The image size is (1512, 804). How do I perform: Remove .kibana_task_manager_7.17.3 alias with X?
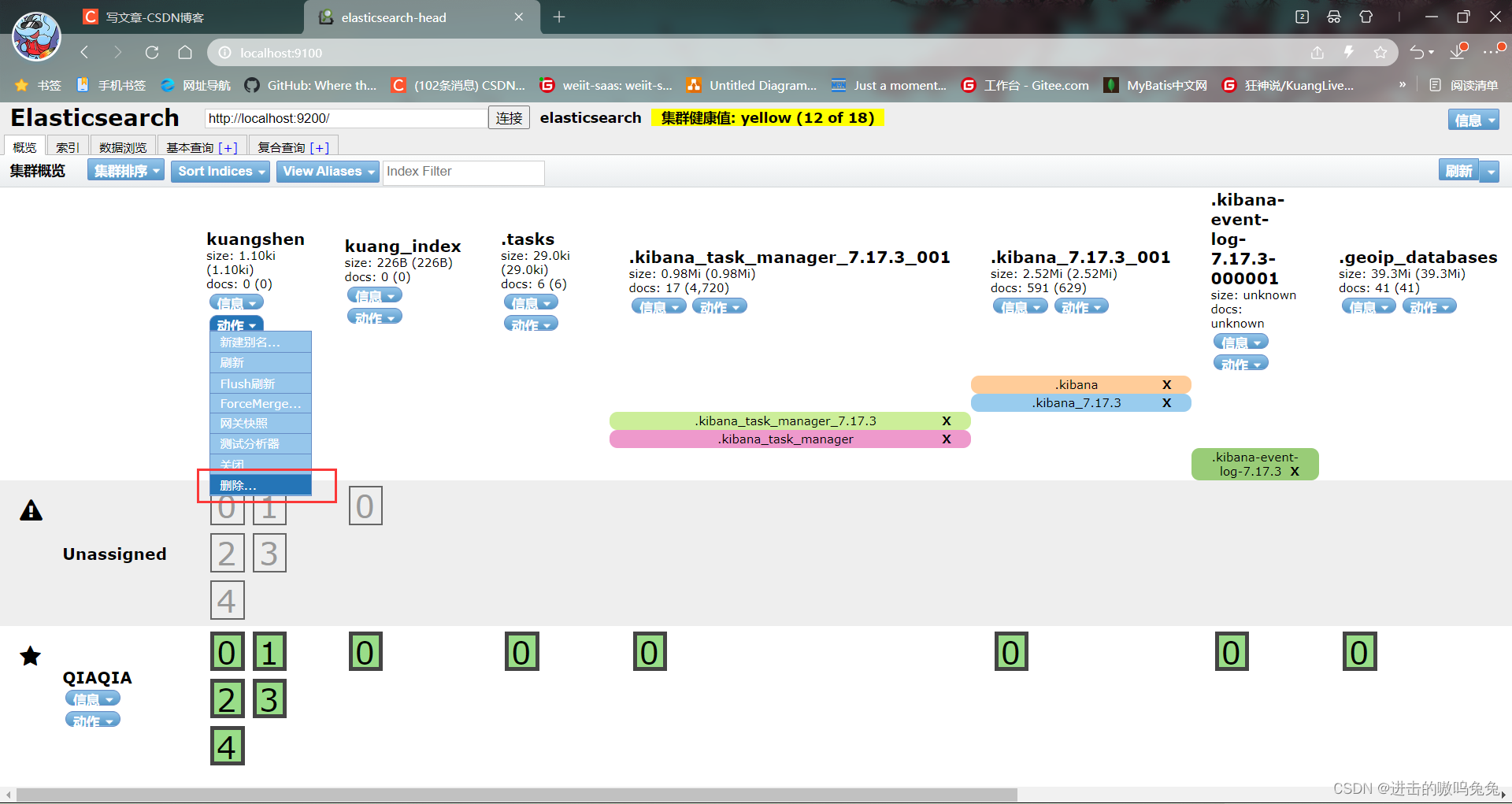coord(947,421)
